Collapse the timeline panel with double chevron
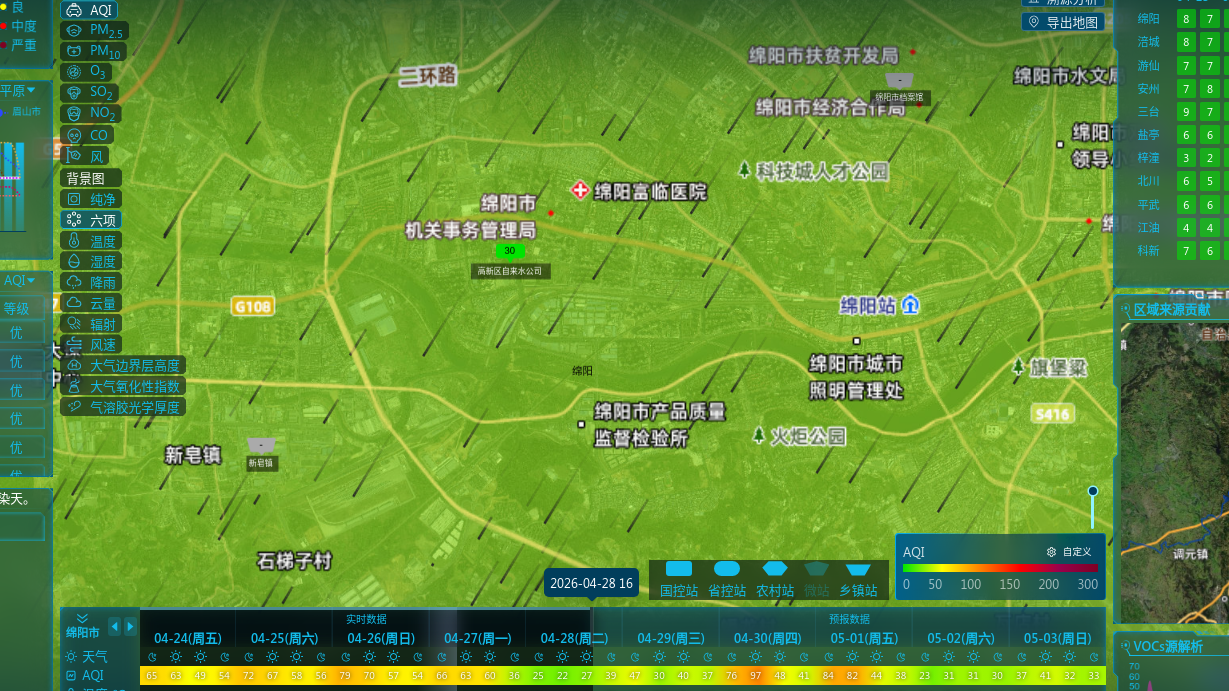 (x=82, y=618)
